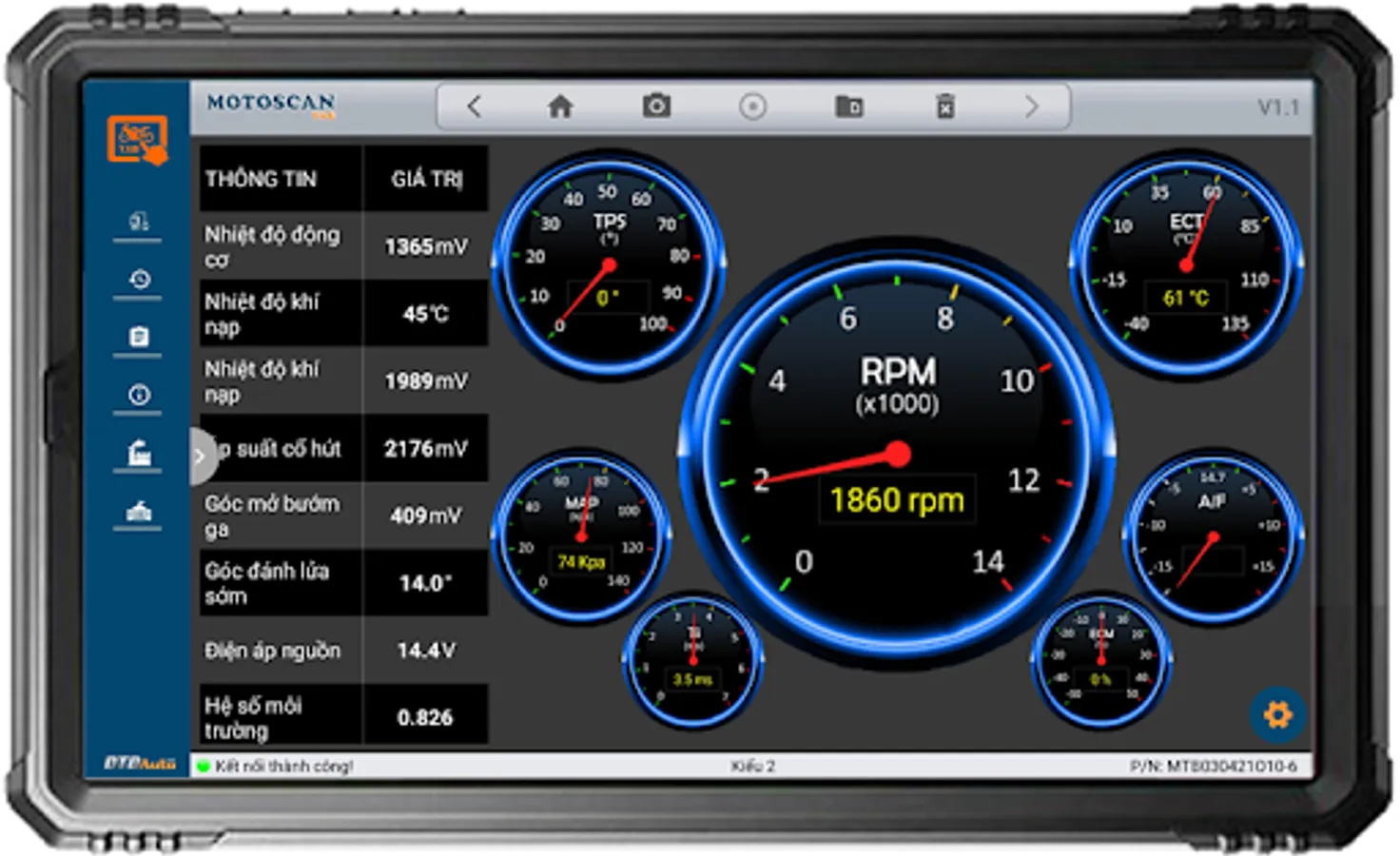Take a screenshot with the camera icon
This screenshot has height=856, width=1400.
point(656,107)
